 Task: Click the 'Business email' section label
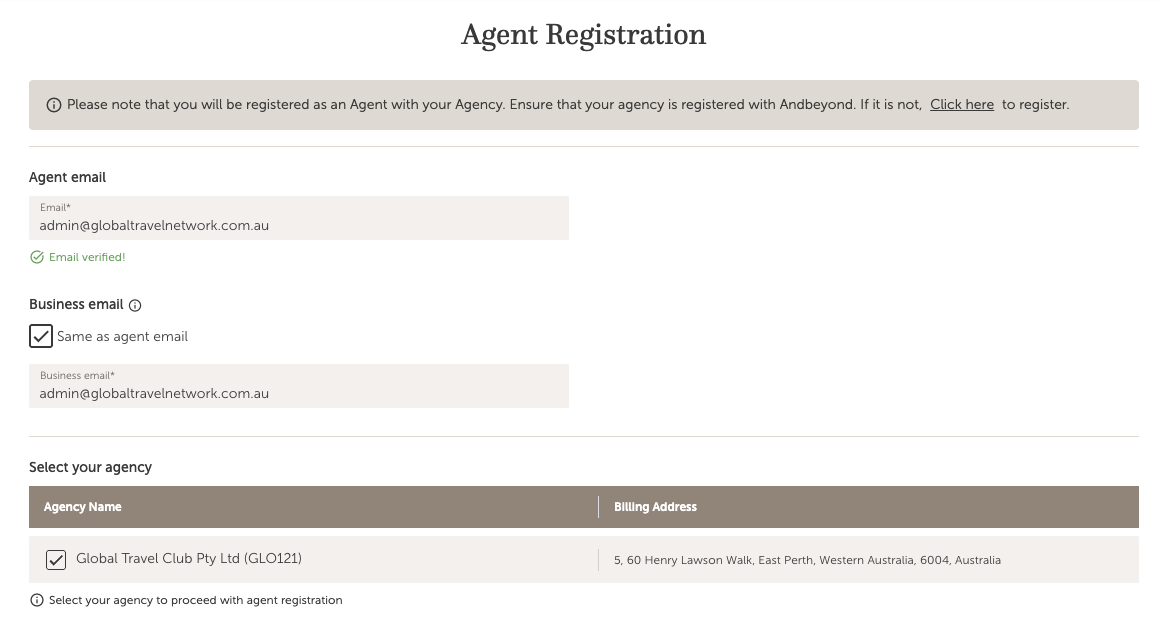click(76, 304)
